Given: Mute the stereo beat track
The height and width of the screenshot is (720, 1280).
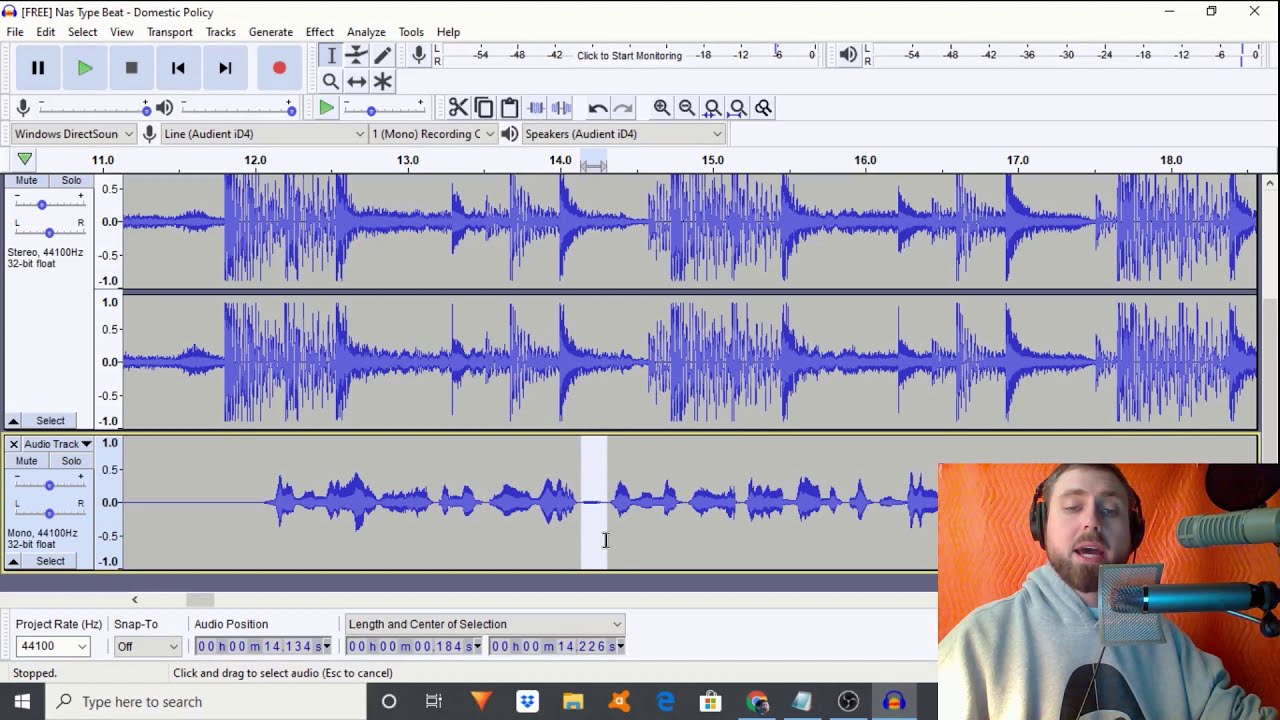Looking at the screenshot, I should click(x=26, y=181).
